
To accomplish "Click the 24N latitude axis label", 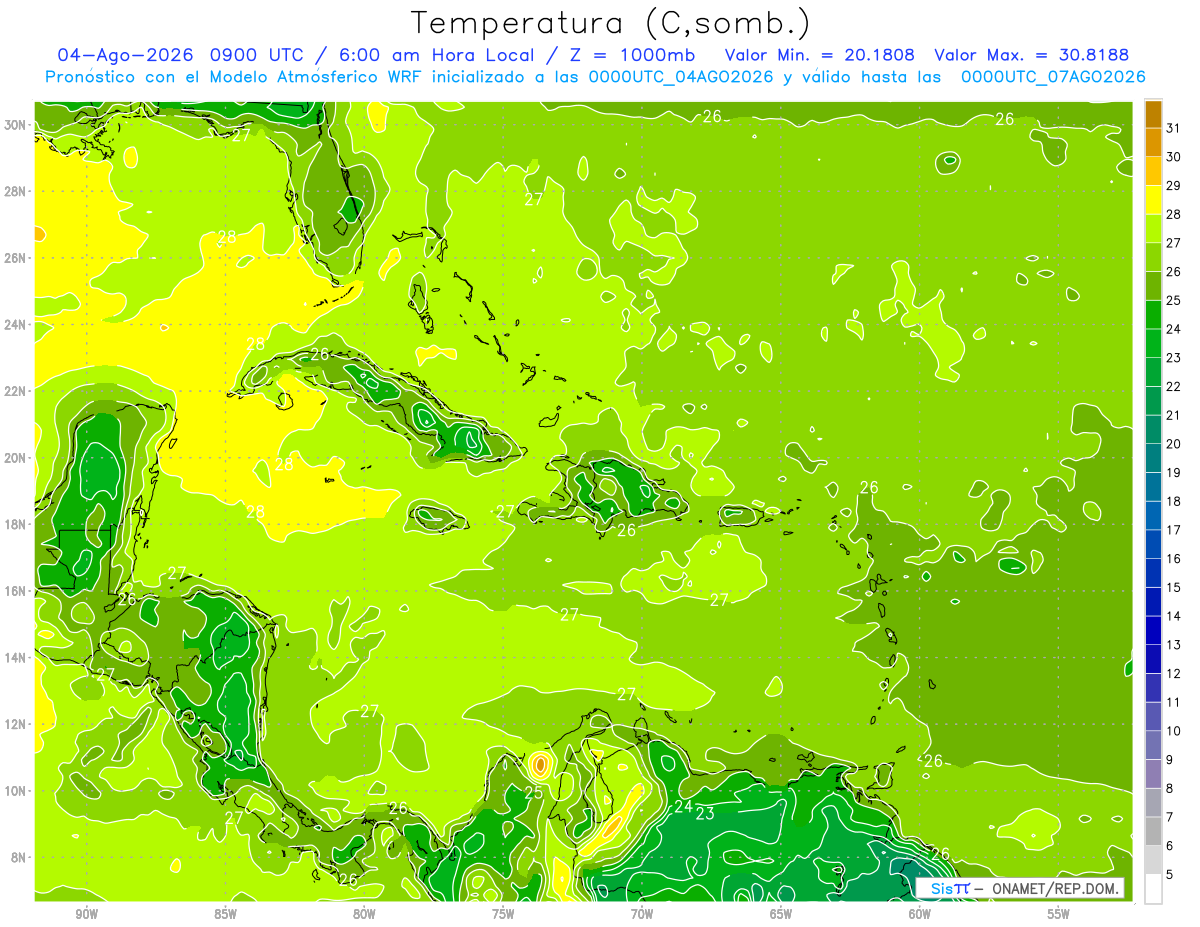I will click(17, 325).
